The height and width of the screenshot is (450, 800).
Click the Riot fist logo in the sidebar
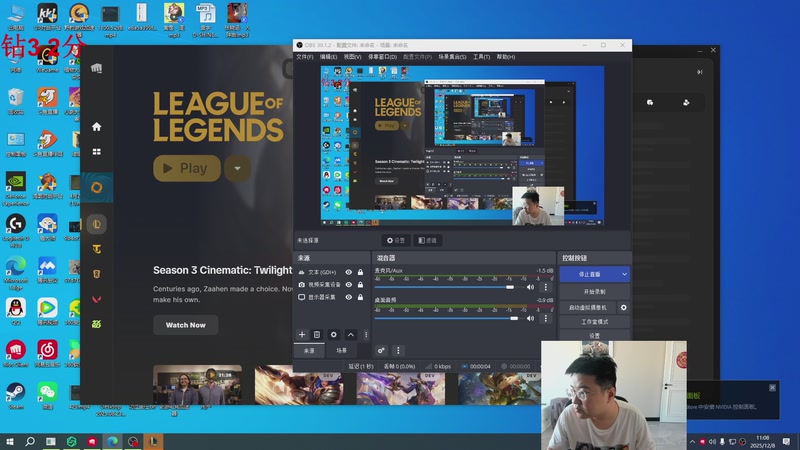tap(96, 68)
